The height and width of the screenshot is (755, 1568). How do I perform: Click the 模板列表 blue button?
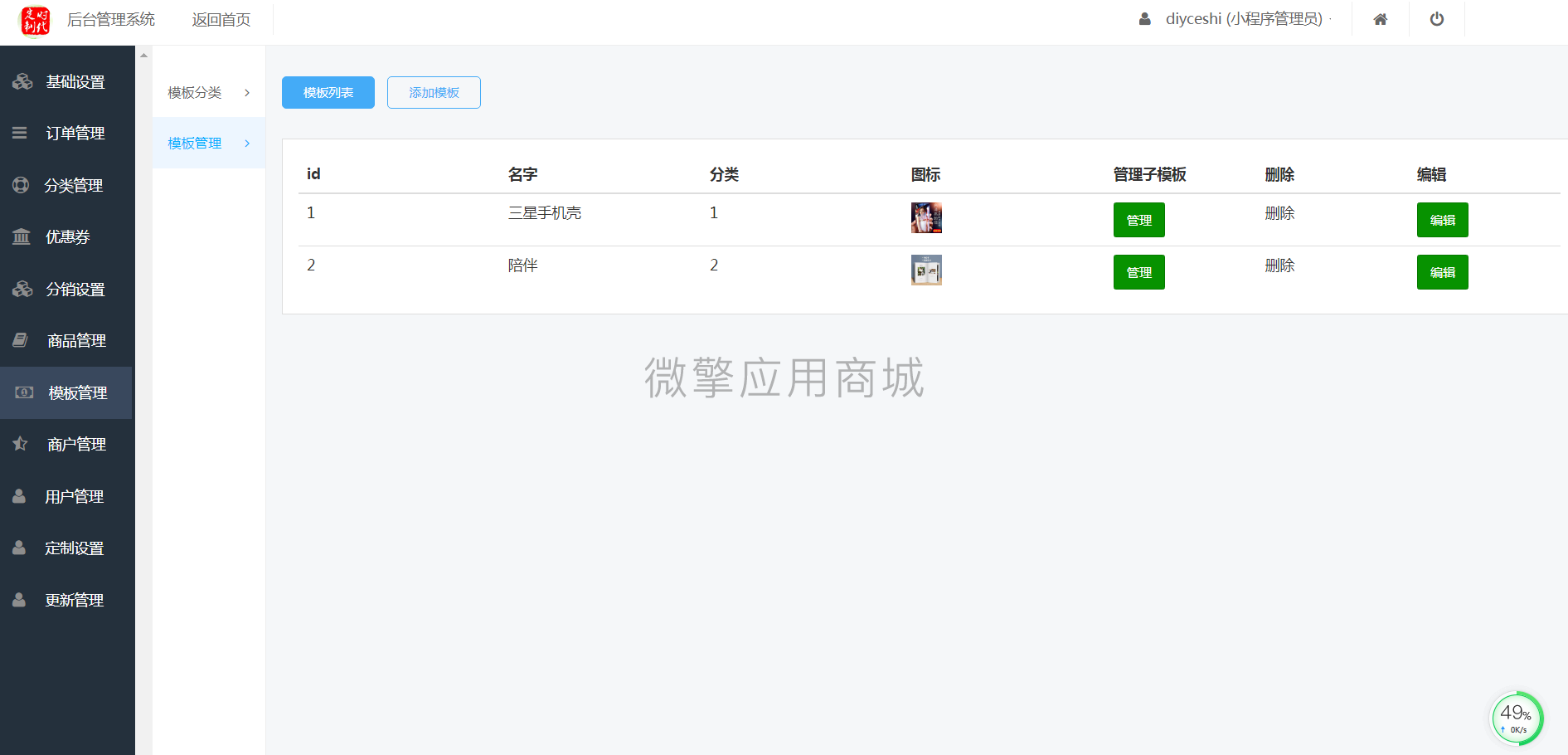point(328,92)
